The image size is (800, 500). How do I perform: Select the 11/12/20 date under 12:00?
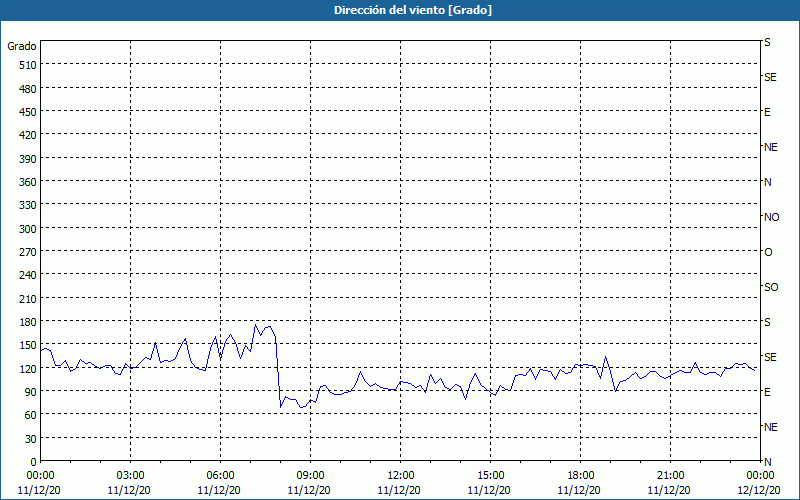[x=401, y=490]
